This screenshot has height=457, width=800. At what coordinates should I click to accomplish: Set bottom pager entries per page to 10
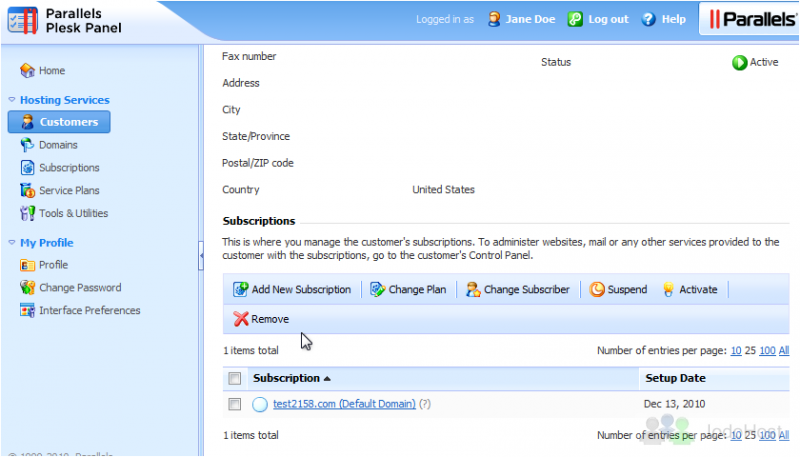click(736, 435)
